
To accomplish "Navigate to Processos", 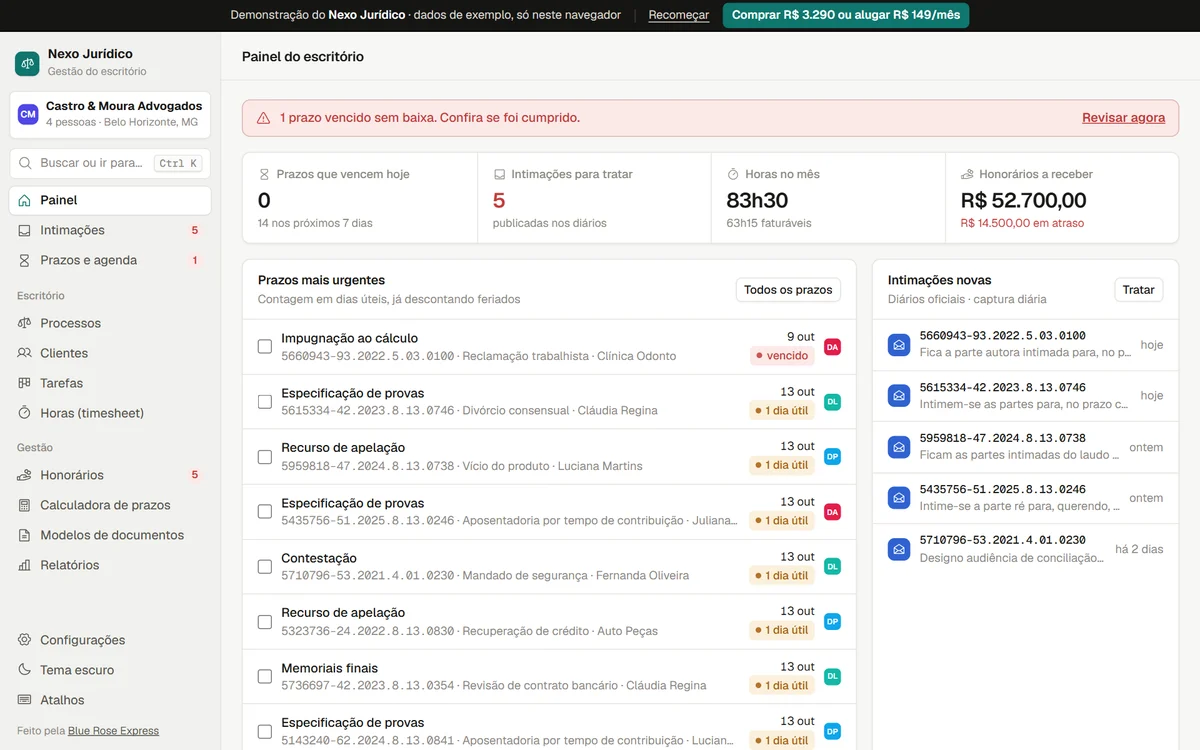I will pyautogui.click(x=110, y=323).
